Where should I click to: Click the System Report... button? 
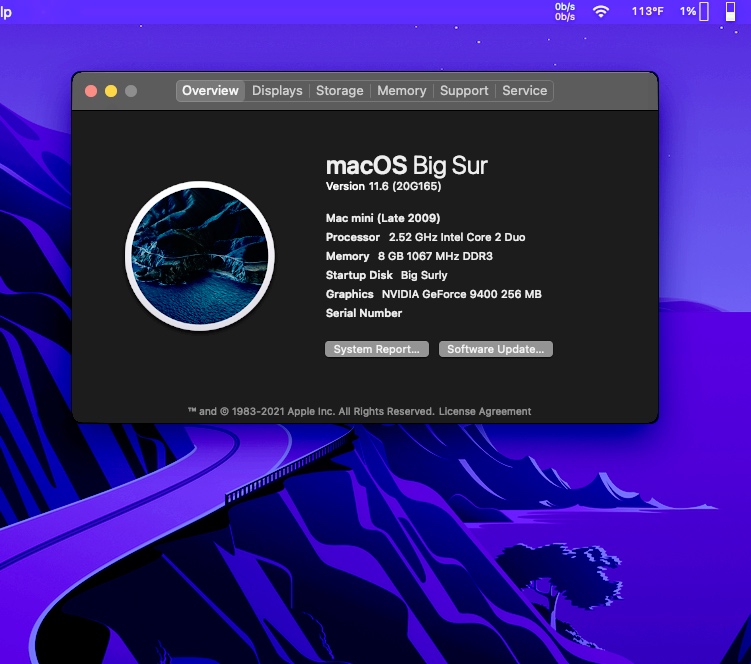(376, 349)
